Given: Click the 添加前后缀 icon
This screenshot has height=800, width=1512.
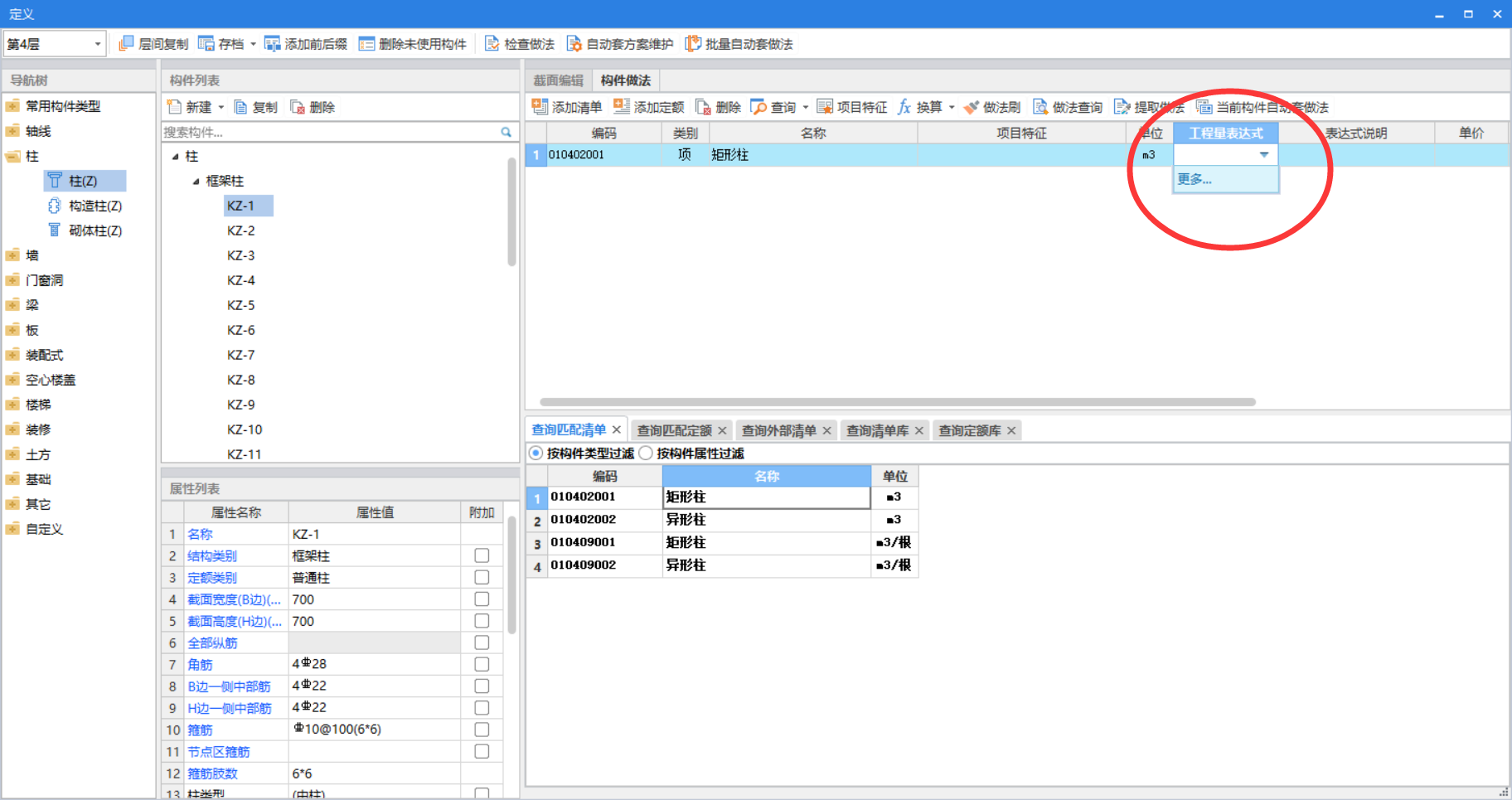Looking at the screenshot, I should coord(273,44).
